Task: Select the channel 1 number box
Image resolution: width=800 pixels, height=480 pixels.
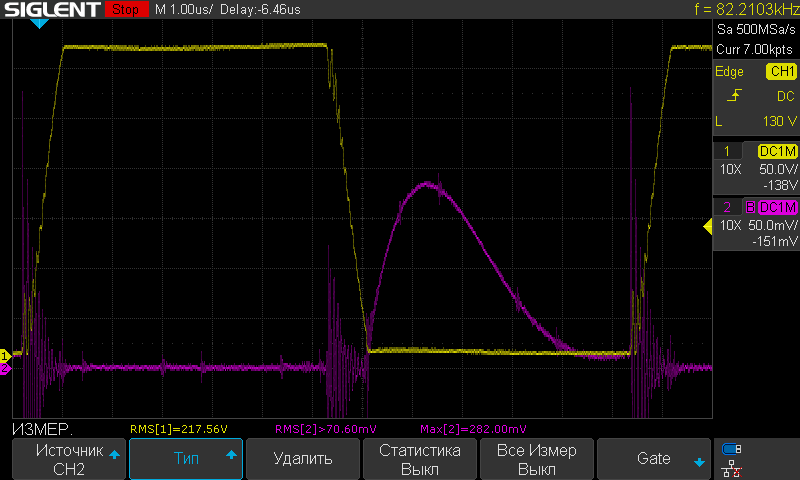Action: click(727, 151)
